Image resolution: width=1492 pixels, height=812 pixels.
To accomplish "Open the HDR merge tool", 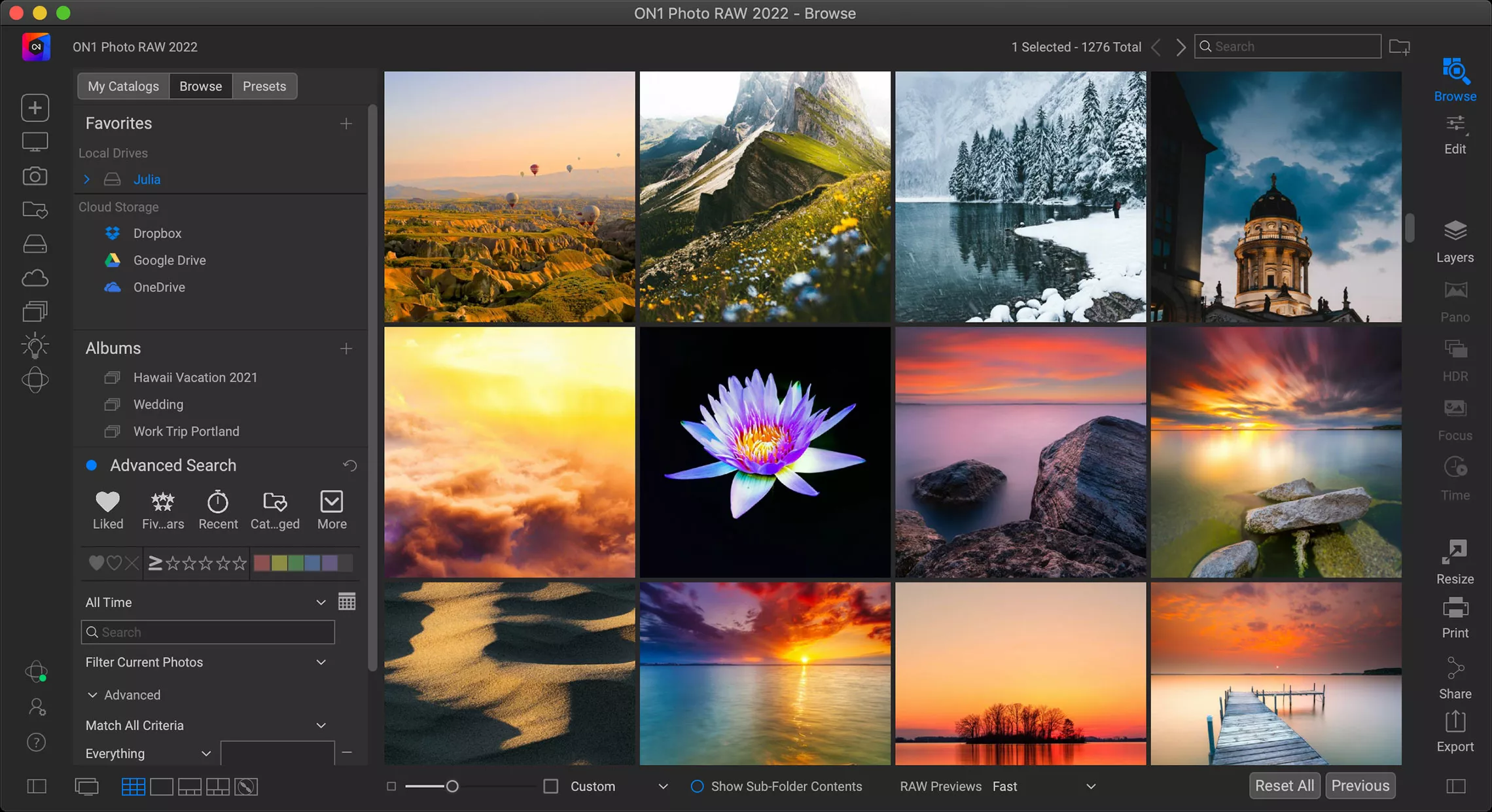I will coord(1454,360).
